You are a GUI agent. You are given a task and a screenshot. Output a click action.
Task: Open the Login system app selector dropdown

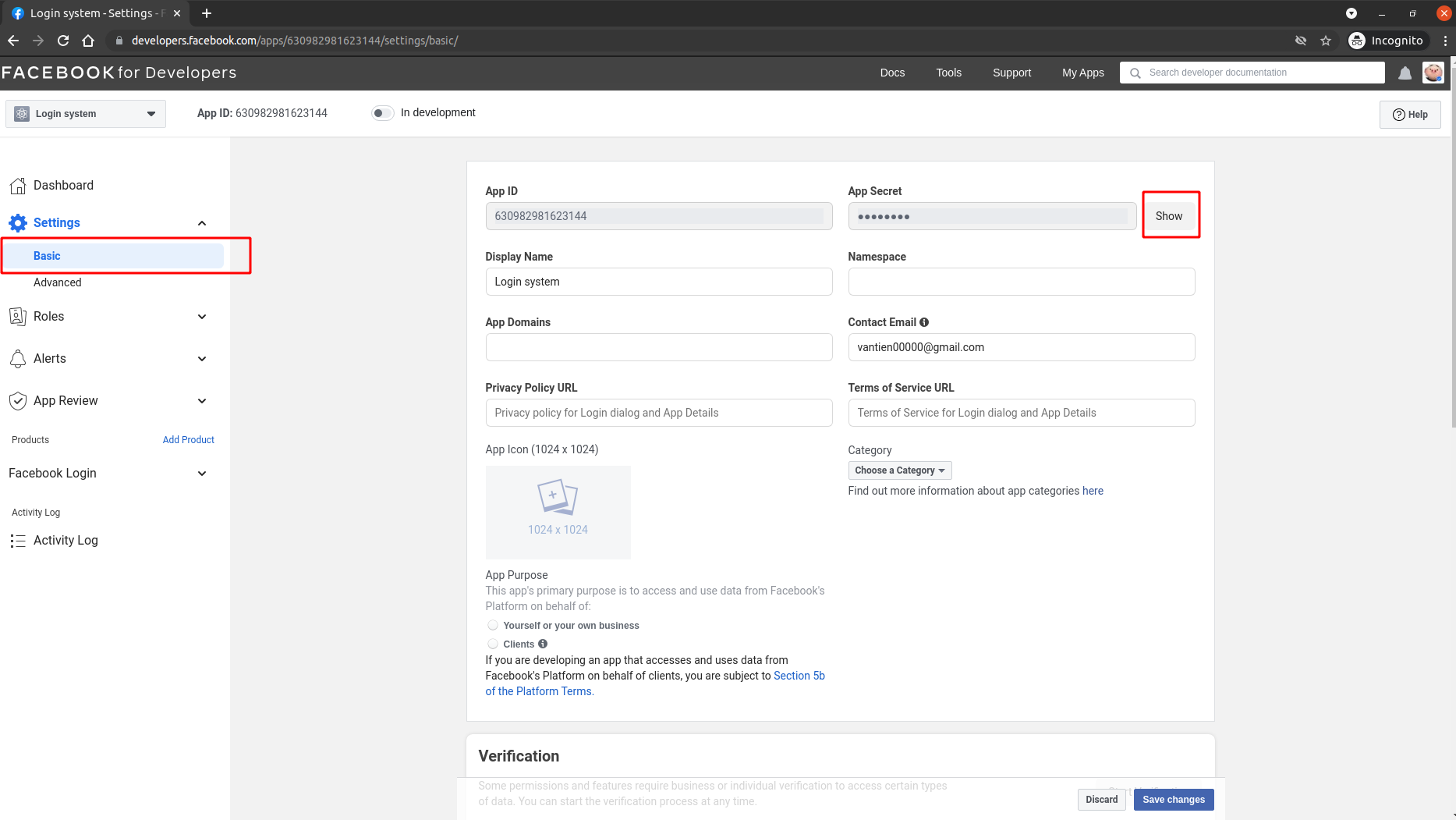pyautogui.click(x=86, y=114)
